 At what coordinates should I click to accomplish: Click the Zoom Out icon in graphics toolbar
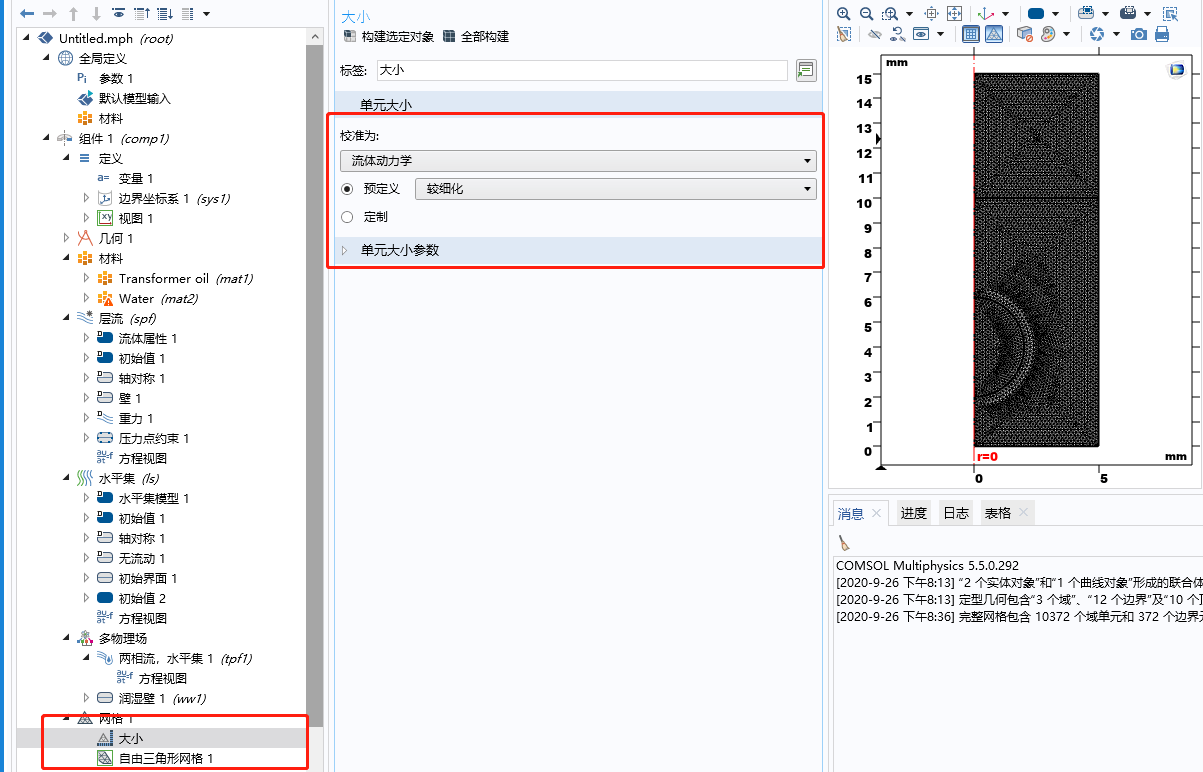click(x=866, y=14)
